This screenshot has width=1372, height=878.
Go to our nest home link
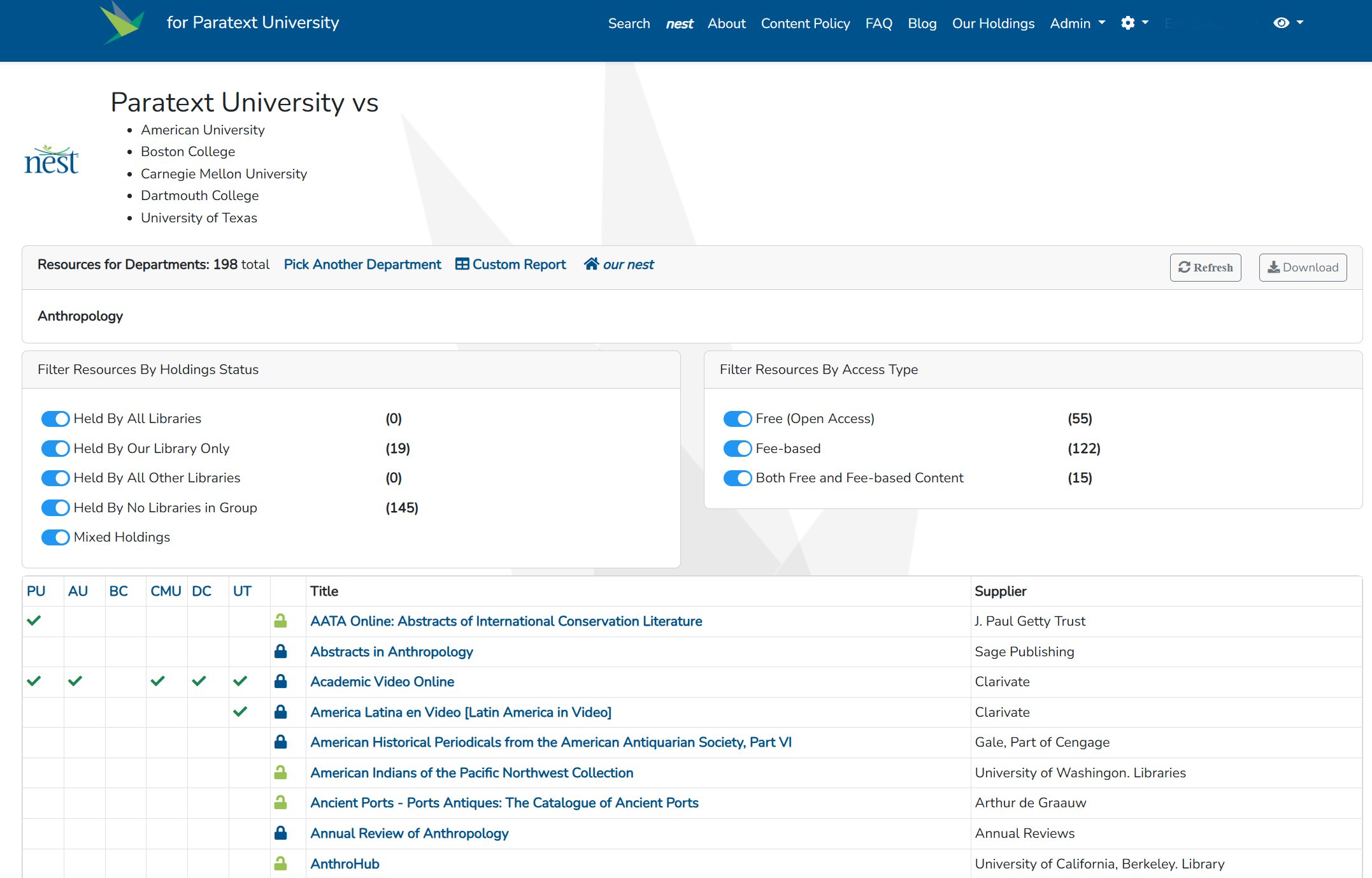click(x=619, y=264)
